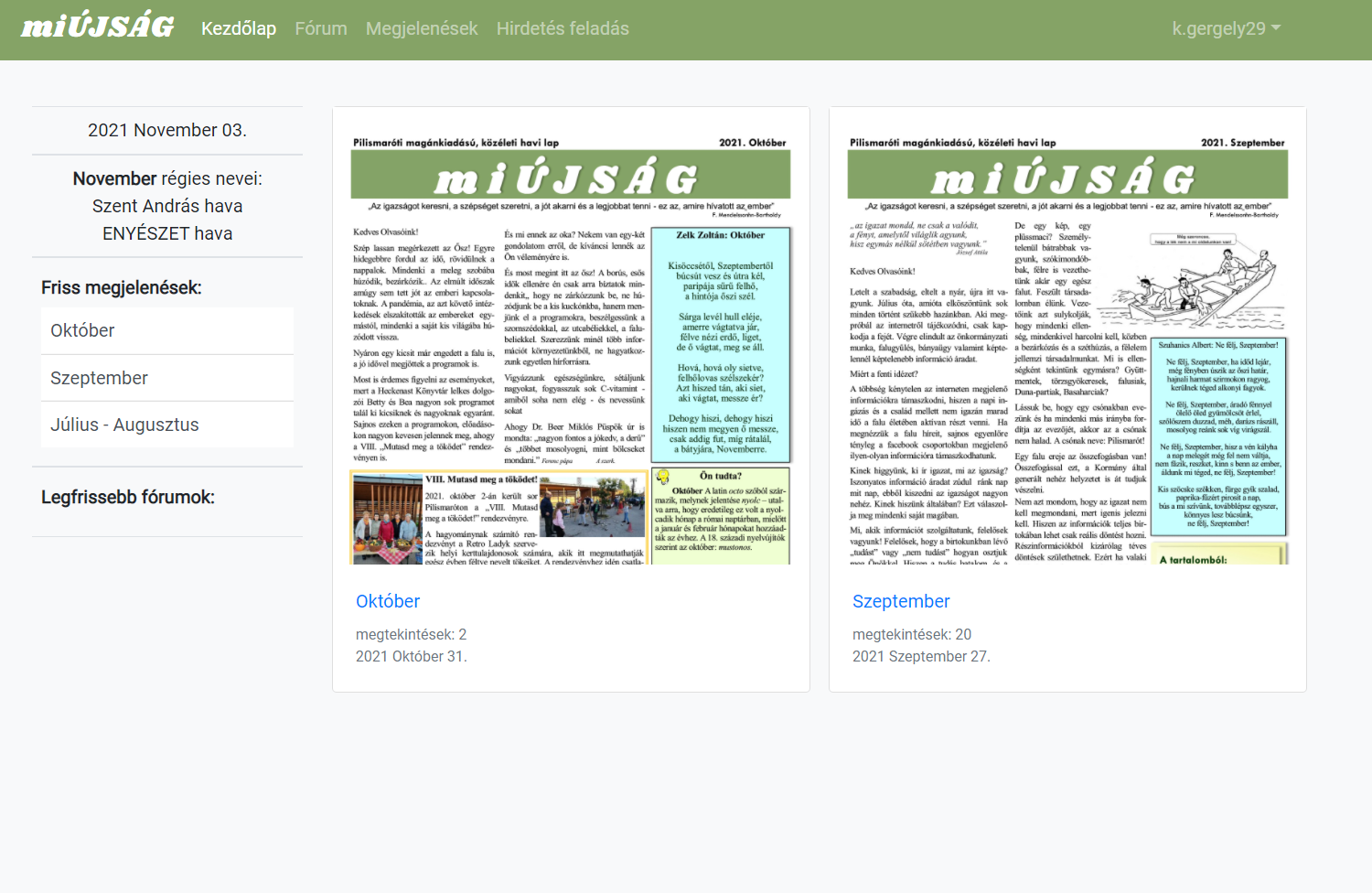This screenshot has height=893, width=1372.
Task: Open the Kezdőlap nav item
Action: tap(239, 28)
